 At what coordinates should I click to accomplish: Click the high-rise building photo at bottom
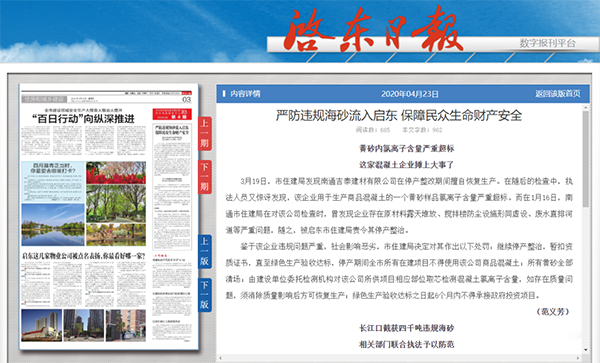[41, 325]
